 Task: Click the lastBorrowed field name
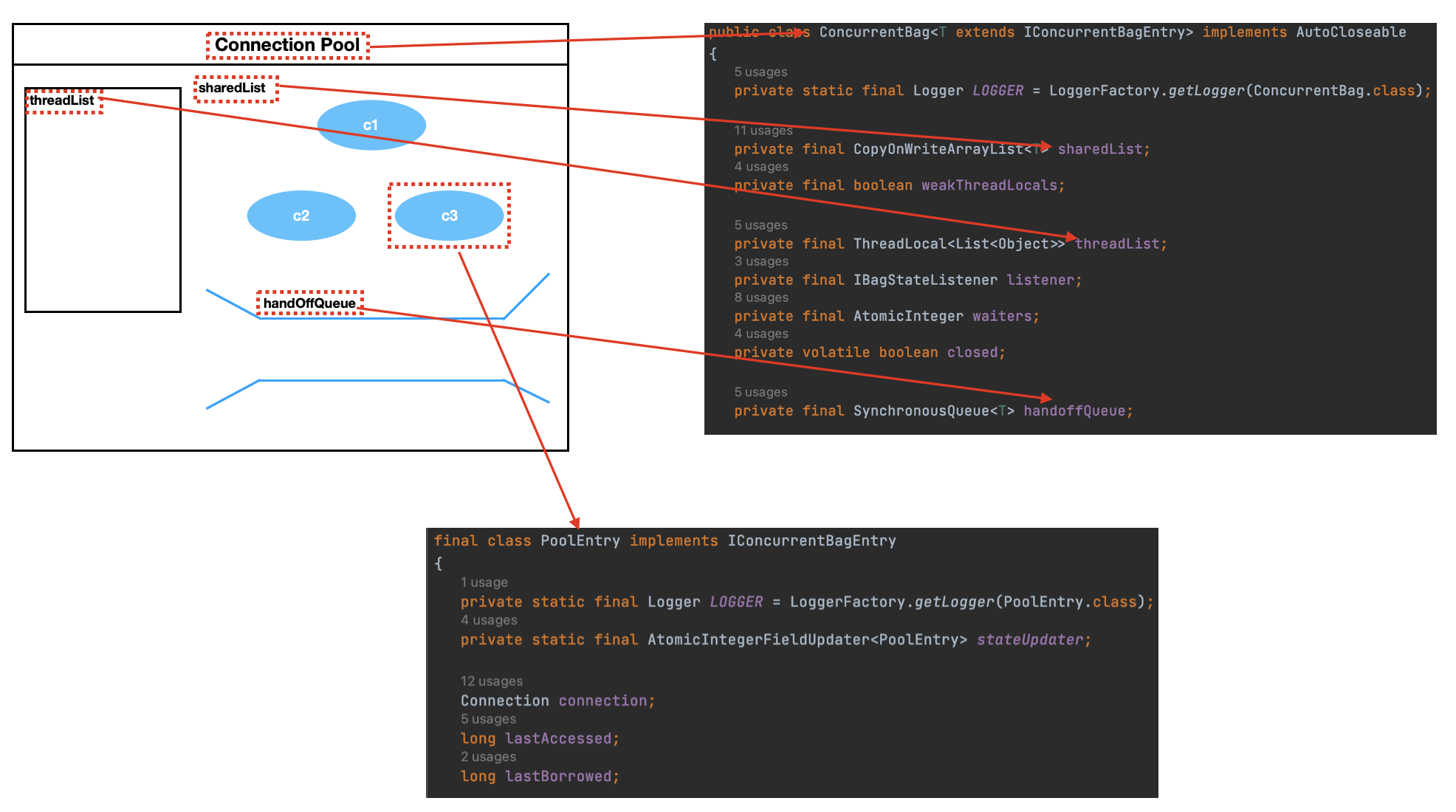(558, 776)
